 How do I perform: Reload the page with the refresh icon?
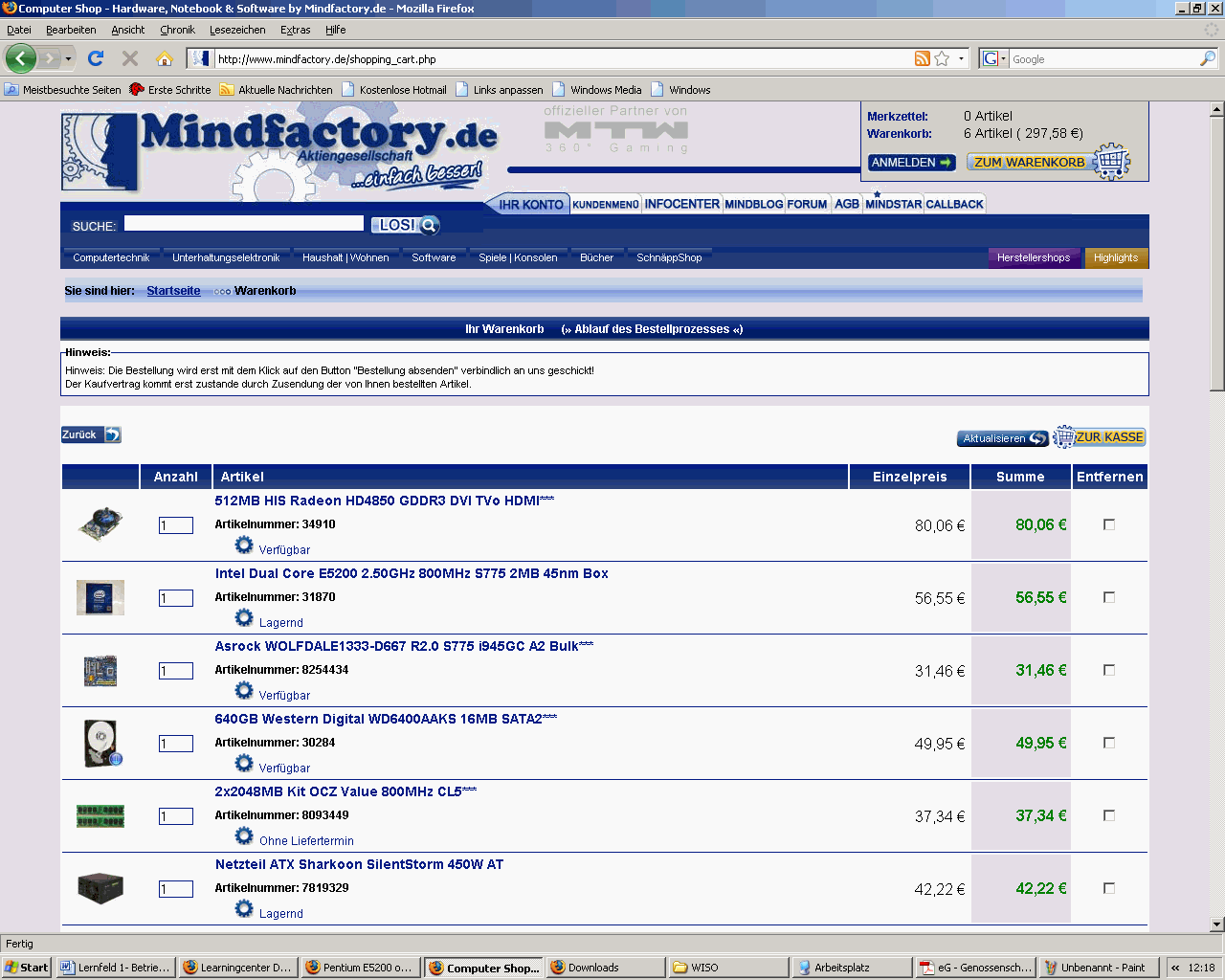point(96,58)
